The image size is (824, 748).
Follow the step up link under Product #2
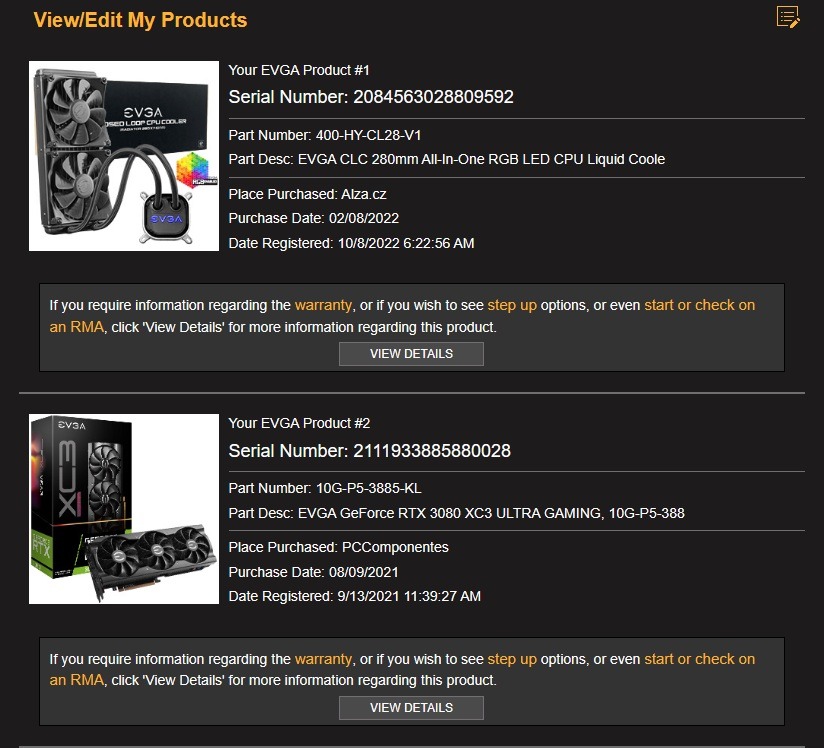[512, 659]
